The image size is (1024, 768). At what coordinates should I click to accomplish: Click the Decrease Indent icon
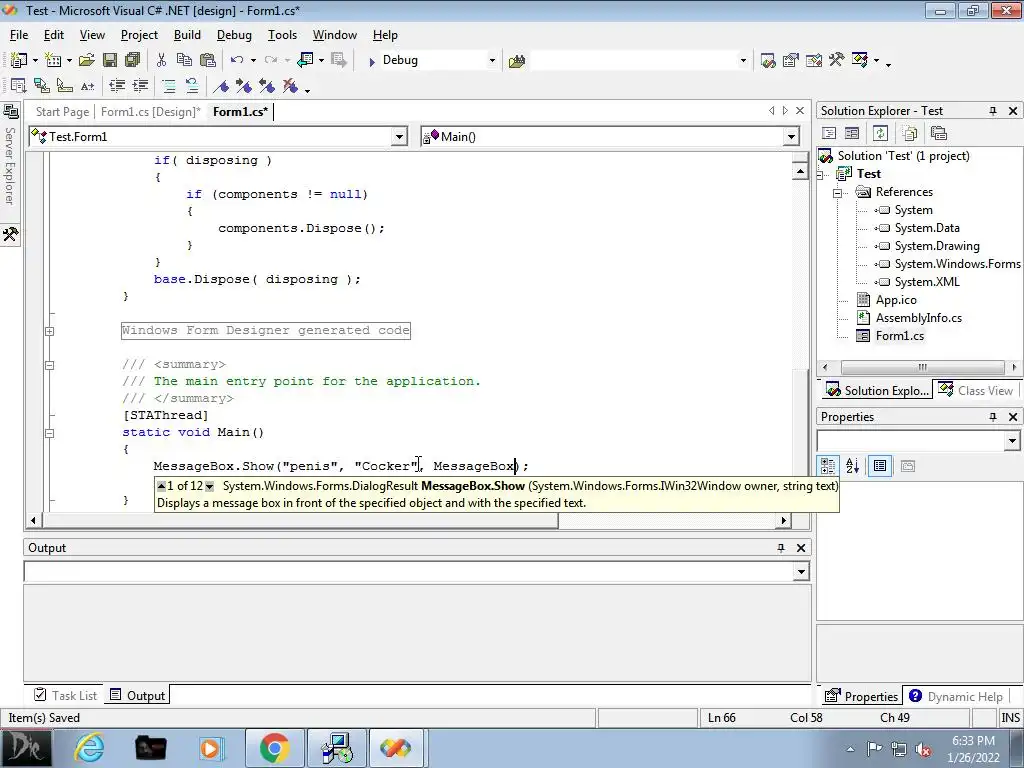pyautogui.click(x=117, y=86)
